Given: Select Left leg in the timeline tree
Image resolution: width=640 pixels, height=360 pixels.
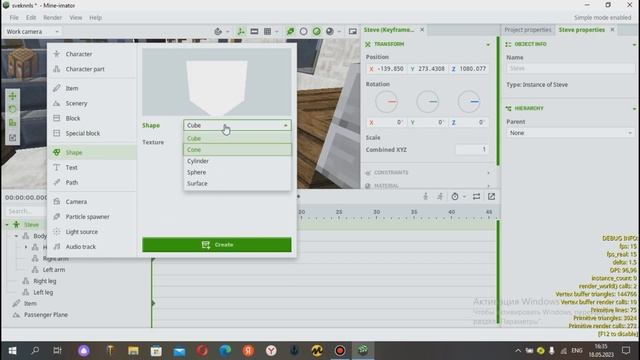Looking at the screenshot, I should (x=43, y=292).
